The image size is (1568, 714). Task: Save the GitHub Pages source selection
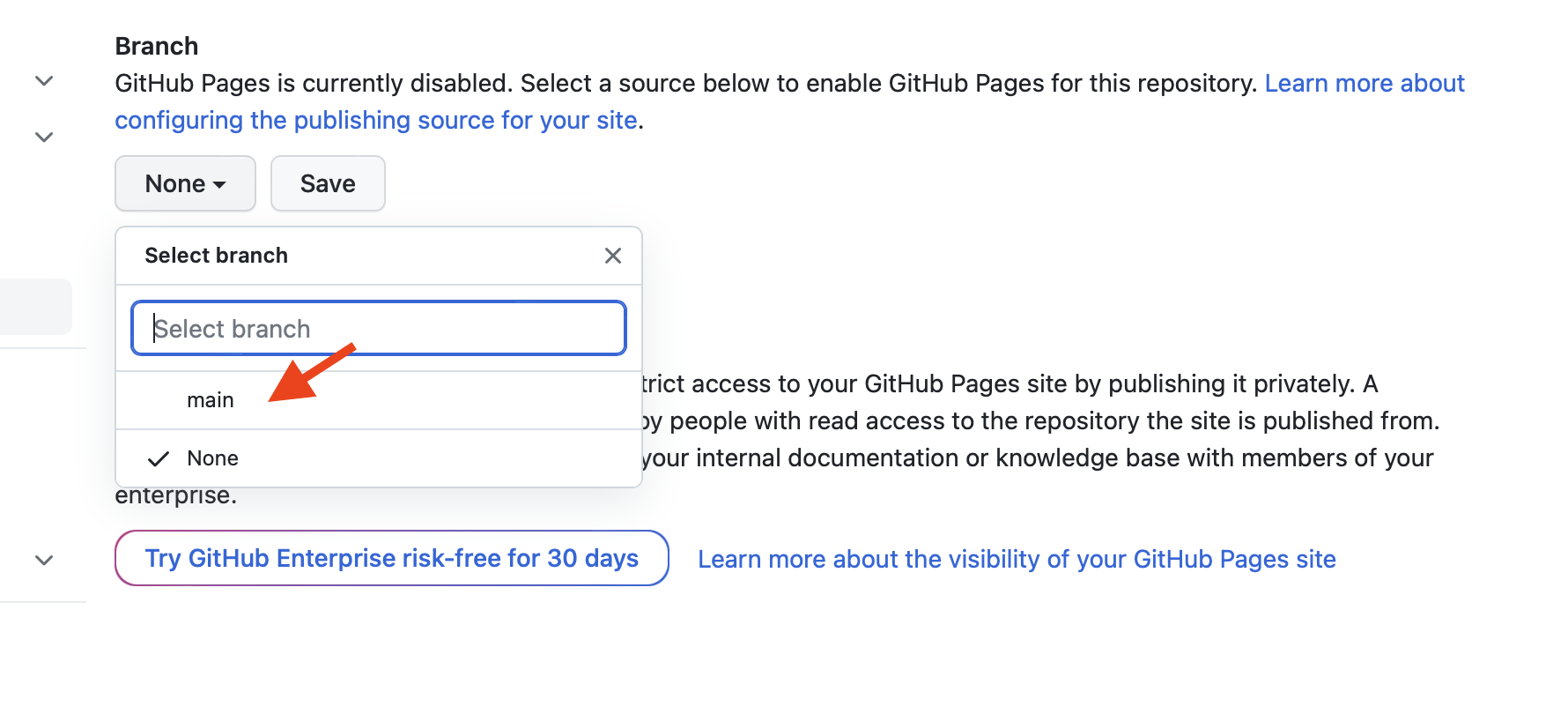(327, 183)
